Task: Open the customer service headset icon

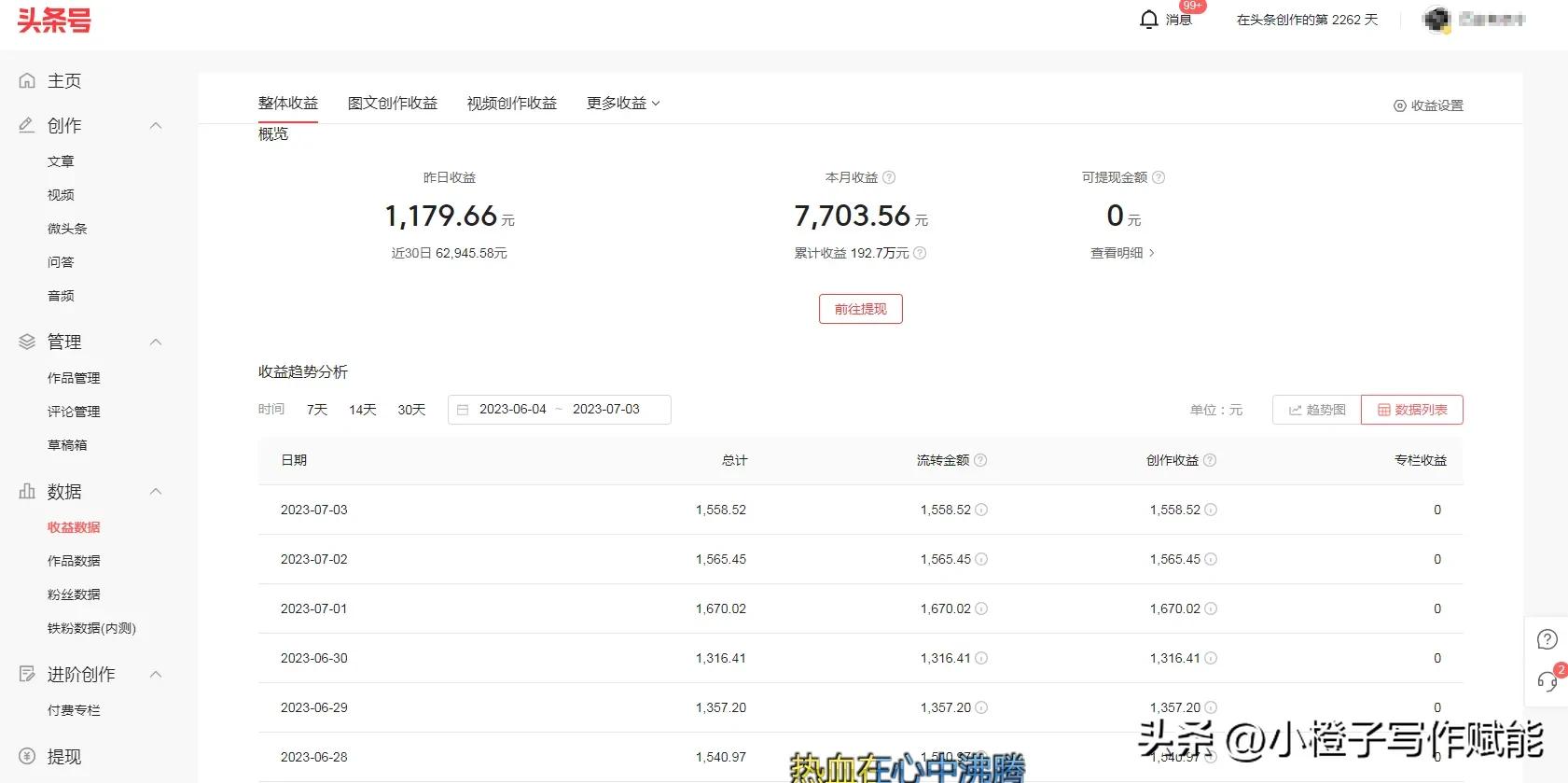Action: [1547, 681]
